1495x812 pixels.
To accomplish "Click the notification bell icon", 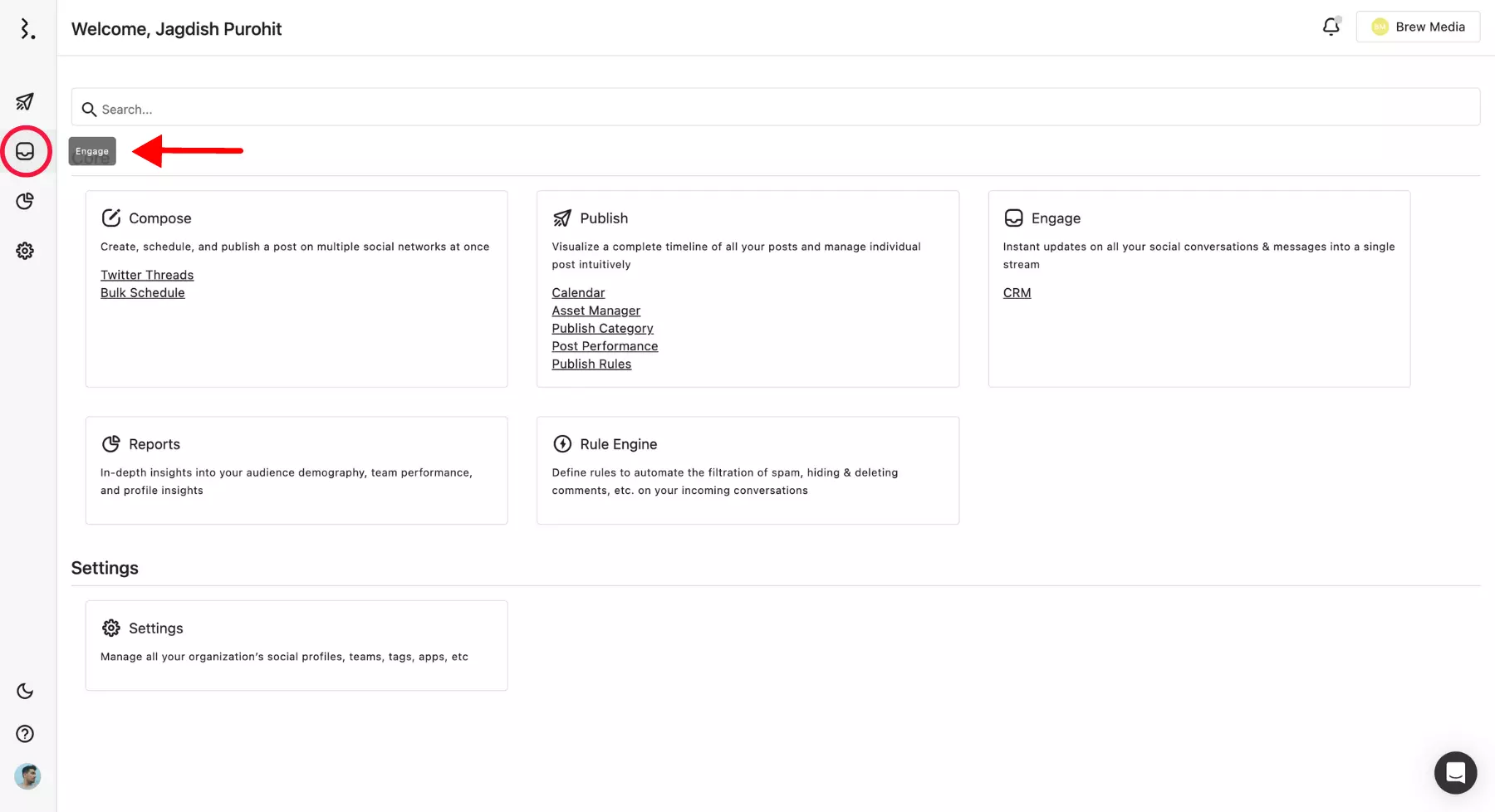I will (1331, 27).
